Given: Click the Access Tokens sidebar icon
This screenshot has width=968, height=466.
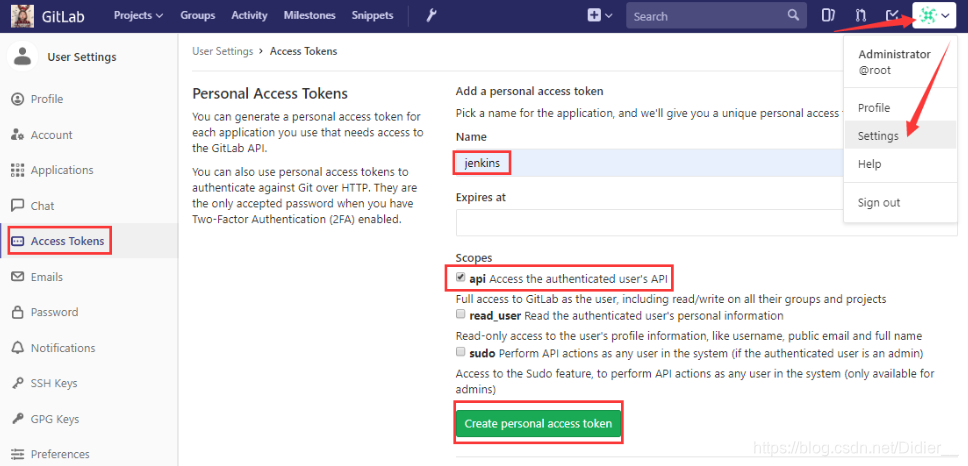Looking at the screenshot, I should pyautogui.click(x=18, y=241).
